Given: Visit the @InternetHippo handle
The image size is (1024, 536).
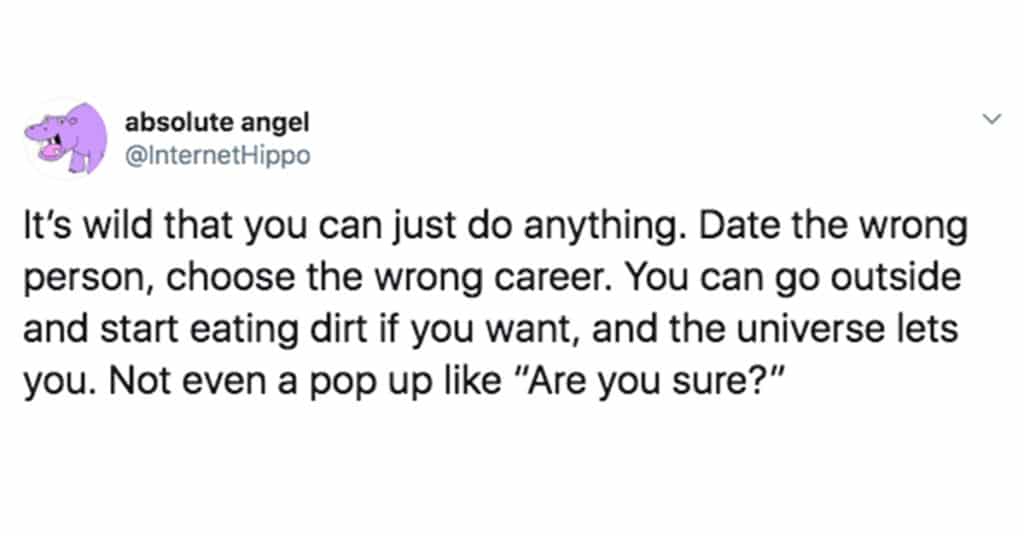Looking at the screenshot, I should (x=217, y=156).
